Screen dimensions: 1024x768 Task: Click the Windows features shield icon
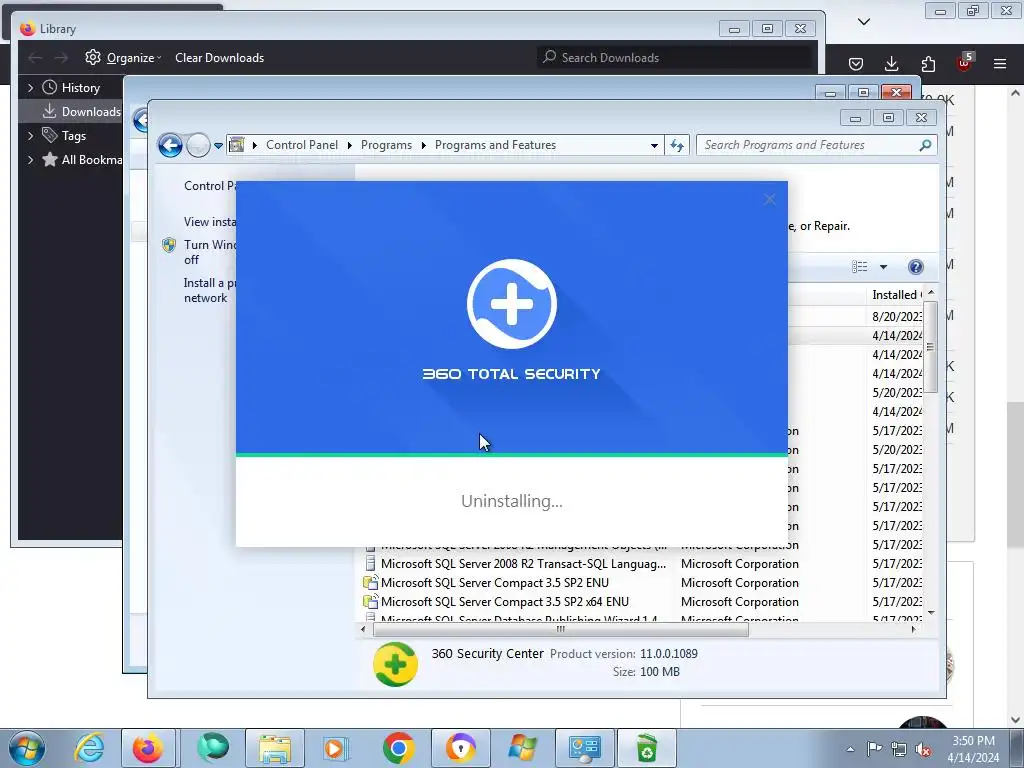click(169, 245)
